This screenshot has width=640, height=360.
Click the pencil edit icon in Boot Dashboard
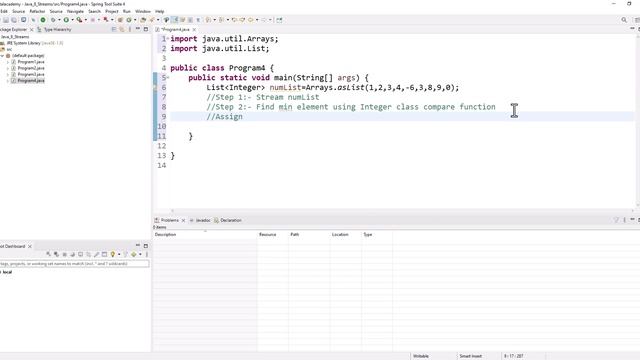(x=96, y=254)
